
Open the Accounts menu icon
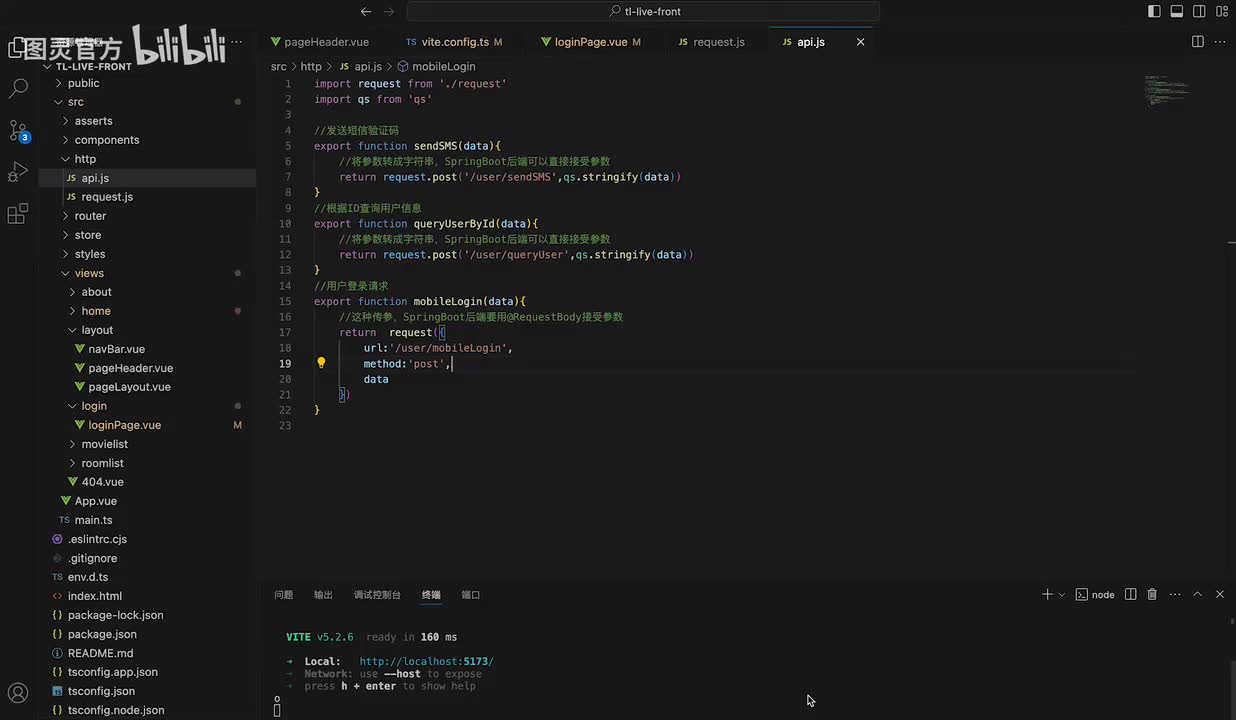pyautogui.click(x=18, y=693)
